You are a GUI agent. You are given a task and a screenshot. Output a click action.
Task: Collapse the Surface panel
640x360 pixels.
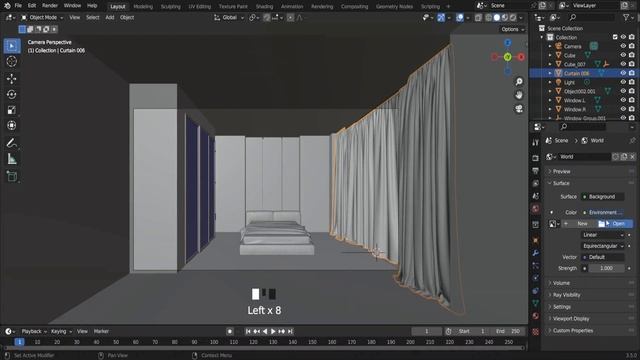[561, 183]
